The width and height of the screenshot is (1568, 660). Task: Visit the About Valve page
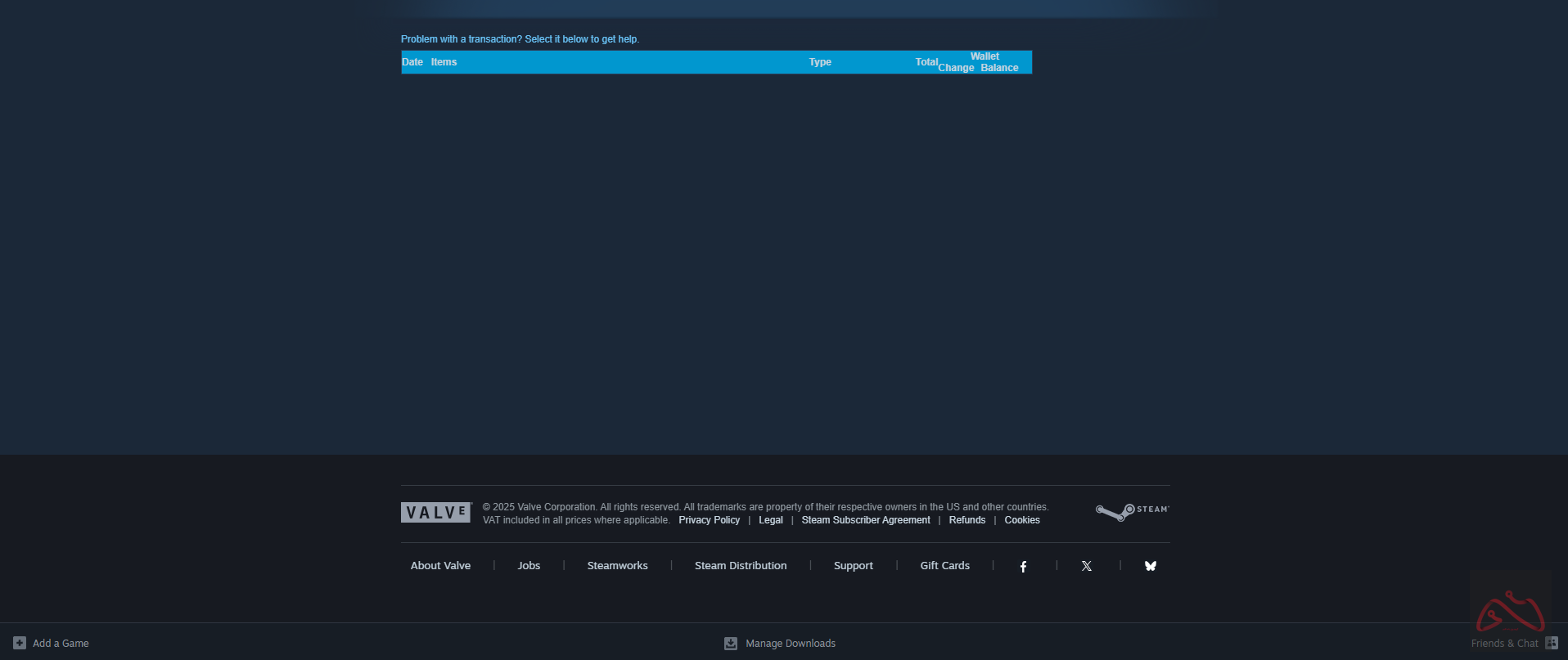point(440,566)
